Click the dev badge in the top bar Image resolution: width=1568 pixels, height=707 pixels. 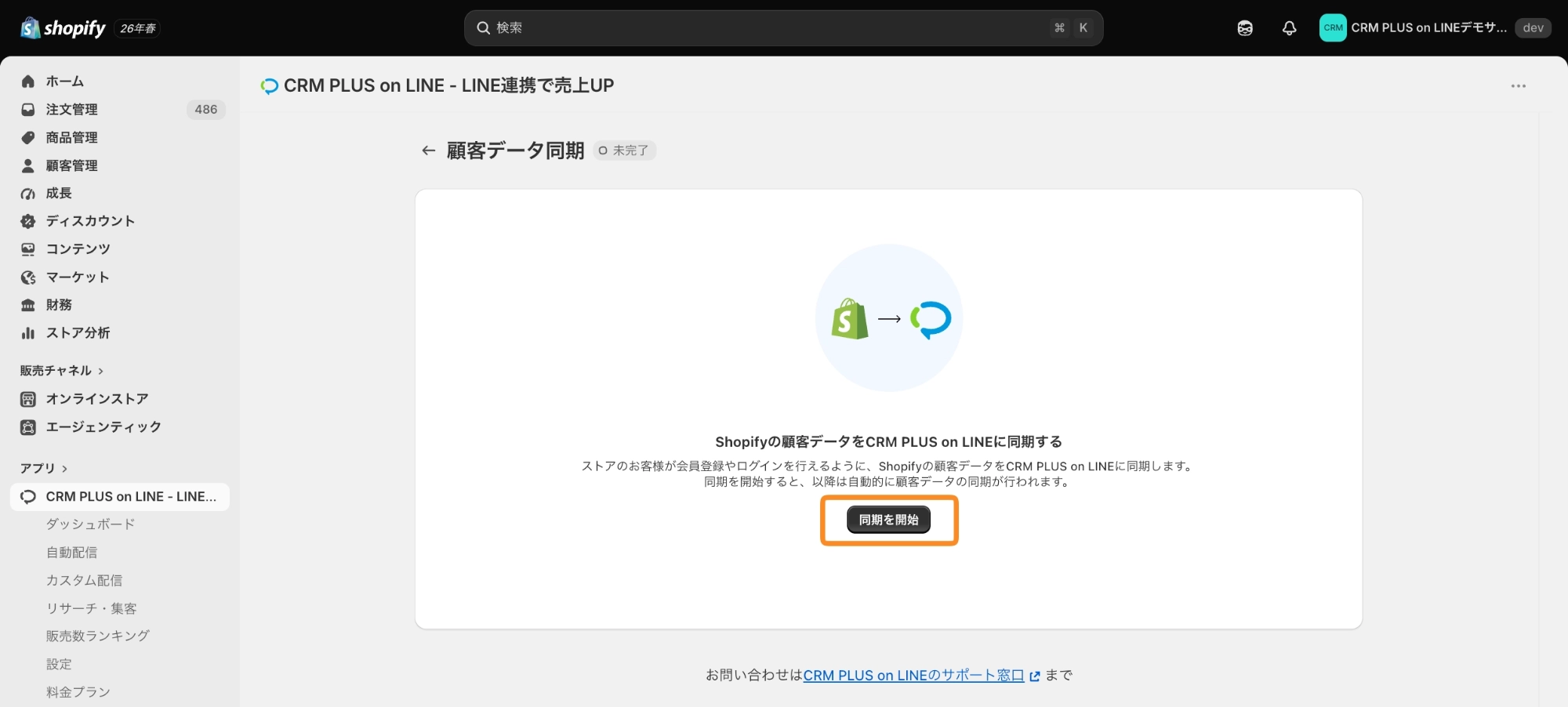1533,28
